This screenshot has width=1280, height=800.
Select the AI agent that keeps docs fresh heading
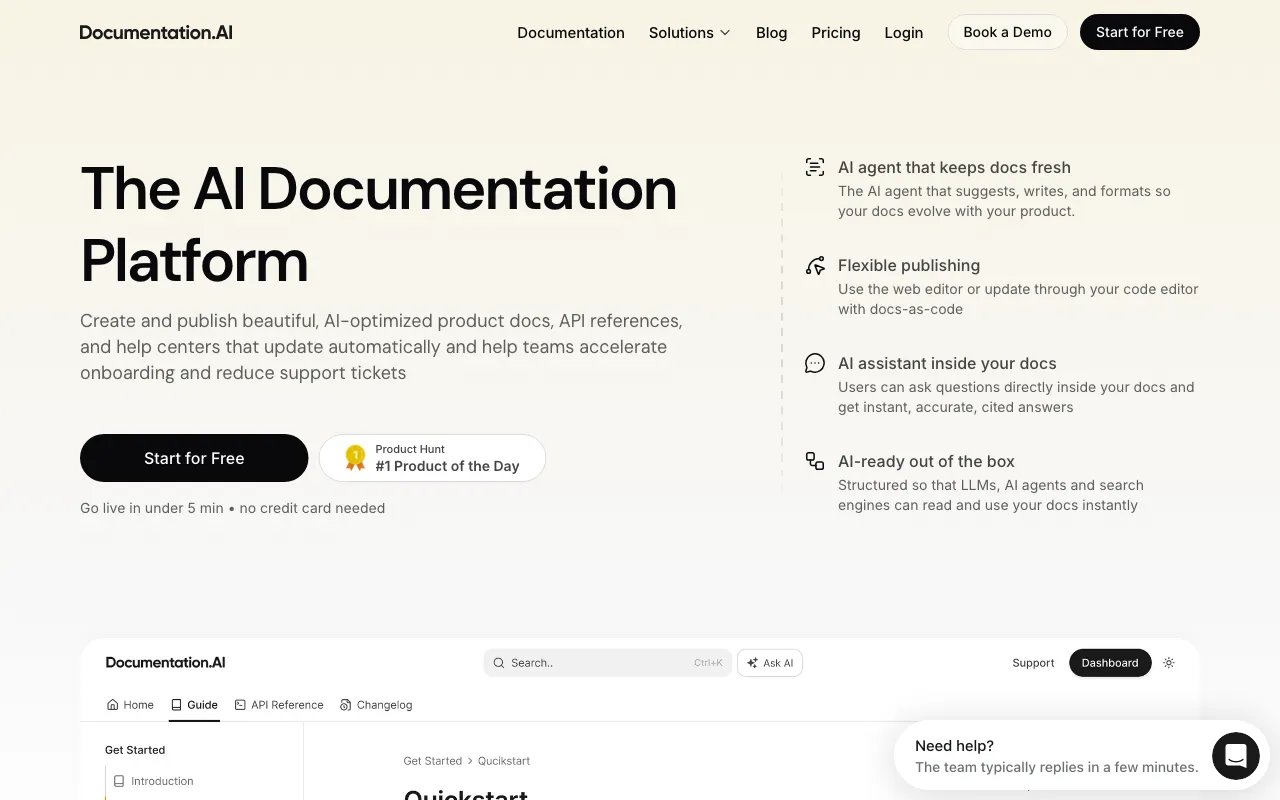click(954, 168)
